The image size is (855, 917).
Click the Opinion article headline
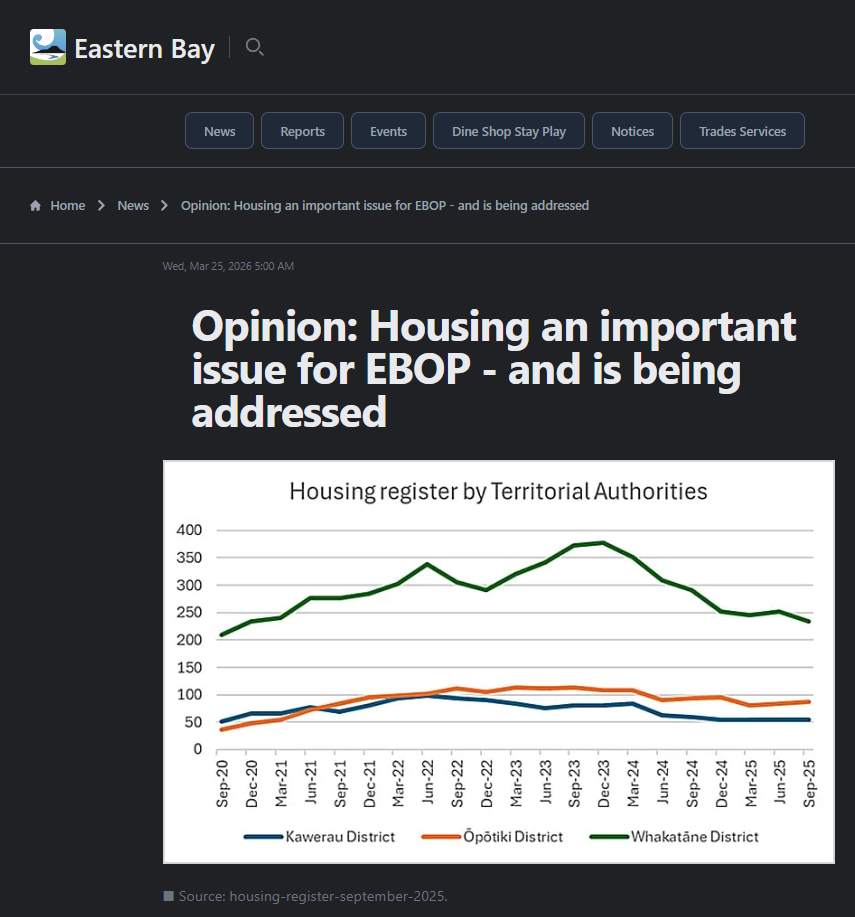494,369
